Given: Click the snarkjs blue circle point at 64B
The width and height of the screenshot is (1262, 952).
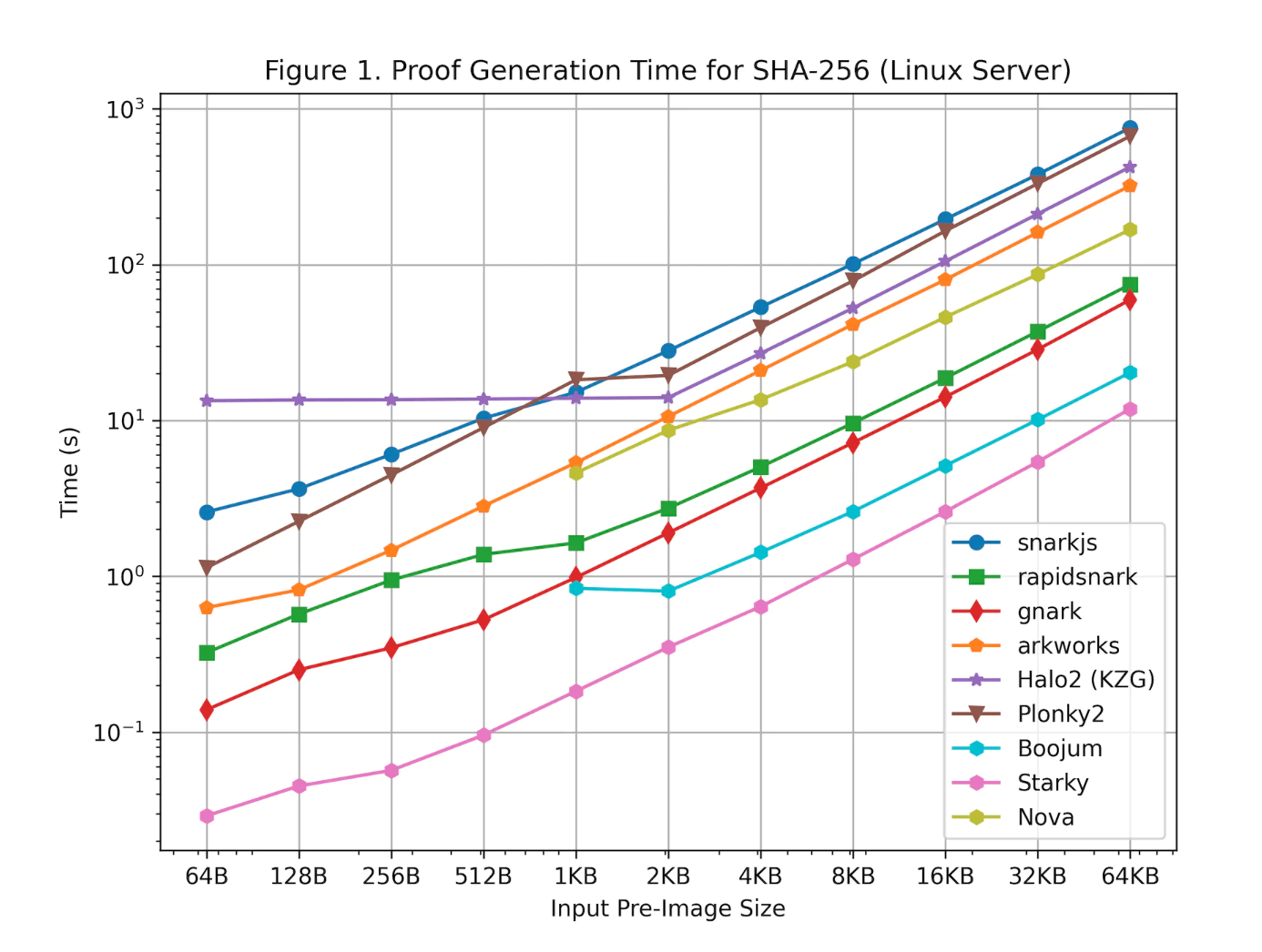Looking at the screenshot, I should (207, 512).
